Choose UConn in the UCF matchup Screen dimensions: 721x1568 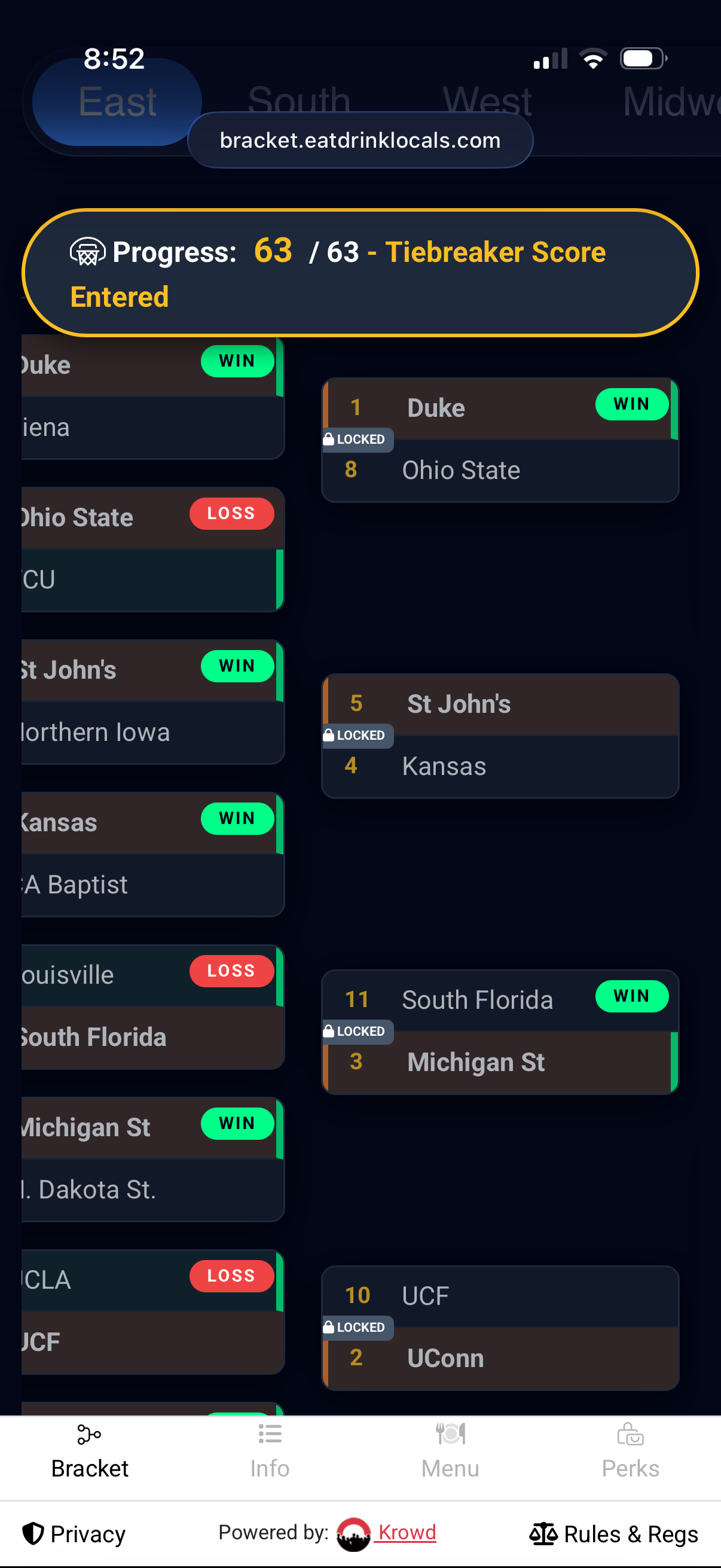445,1358
